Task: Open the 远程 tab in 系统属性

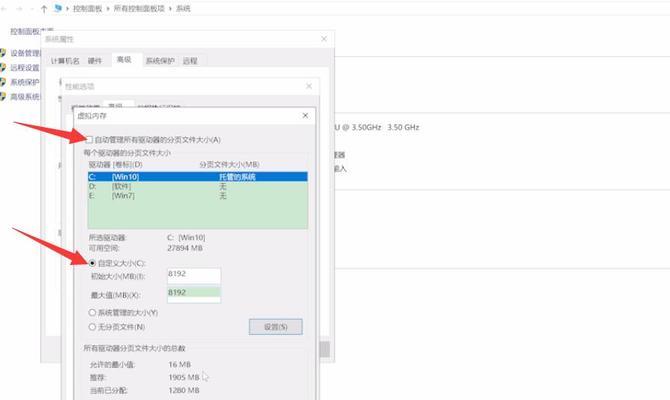Action: pos(190,61)
